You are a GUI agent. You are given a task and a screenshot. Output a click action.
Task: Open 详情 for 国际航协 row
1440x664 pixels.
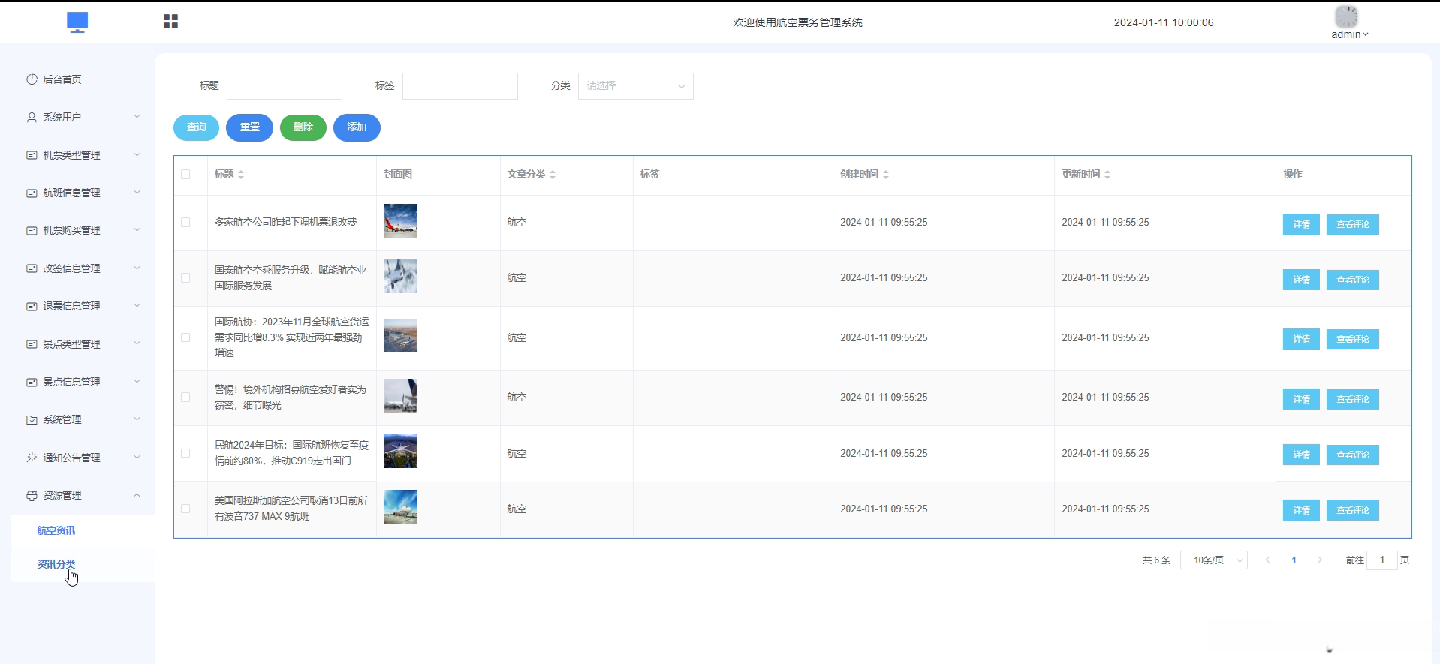click(x=1301, y=339)
